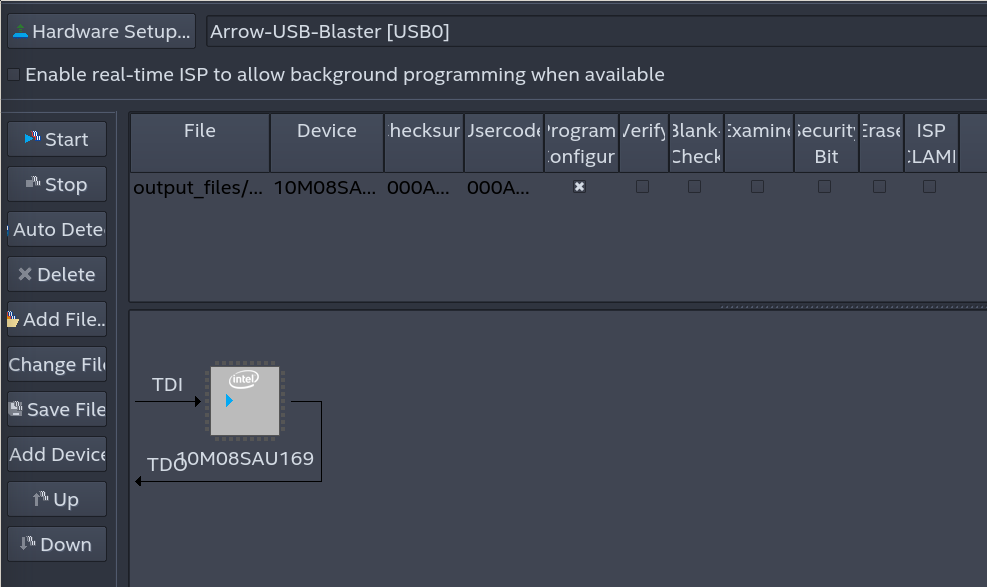Image resolution: width=987 pixels, height=587 pixels.
Task: Click the Add Device button
Action: pos(57,454)
